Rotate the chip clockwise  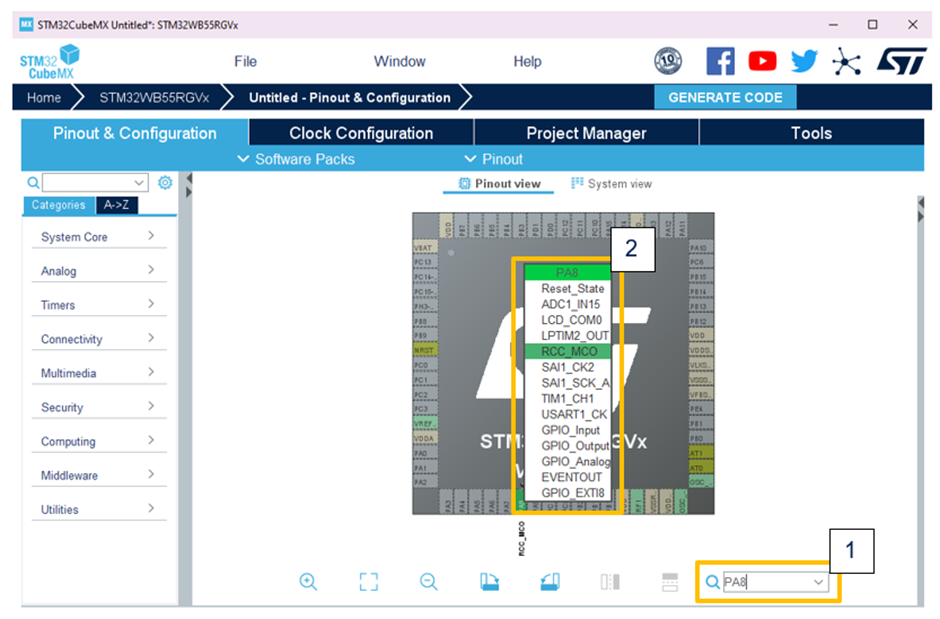pyautogui.click(x=489, y=581)
